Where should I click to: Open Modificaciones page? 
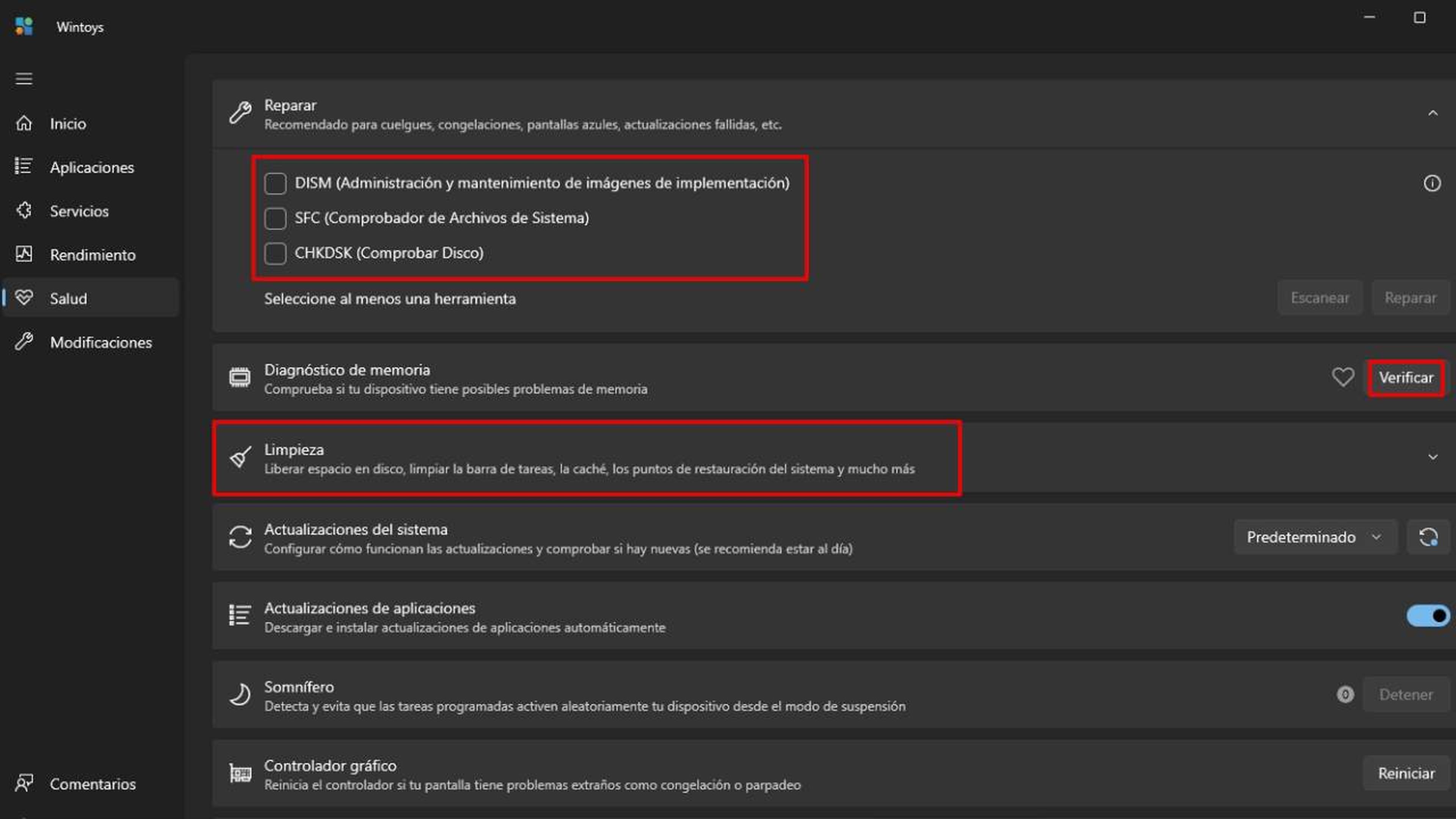[91, 342]
